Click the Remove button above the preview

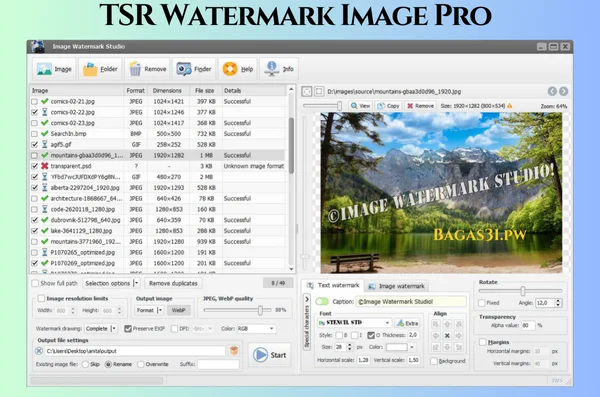pyautogui.click(x=420, y=106)
